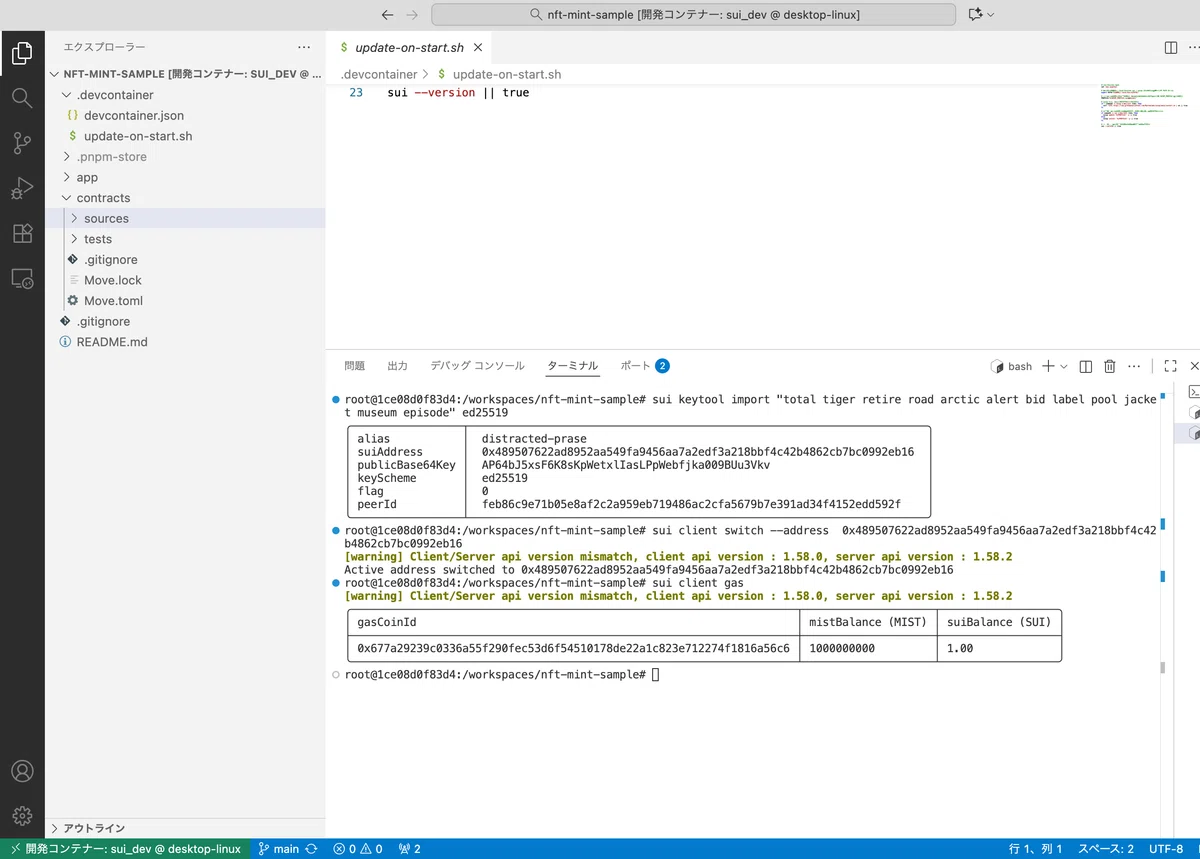Create a new terminal with plus icon
1200x859 pixels.
click(1048, 366)
